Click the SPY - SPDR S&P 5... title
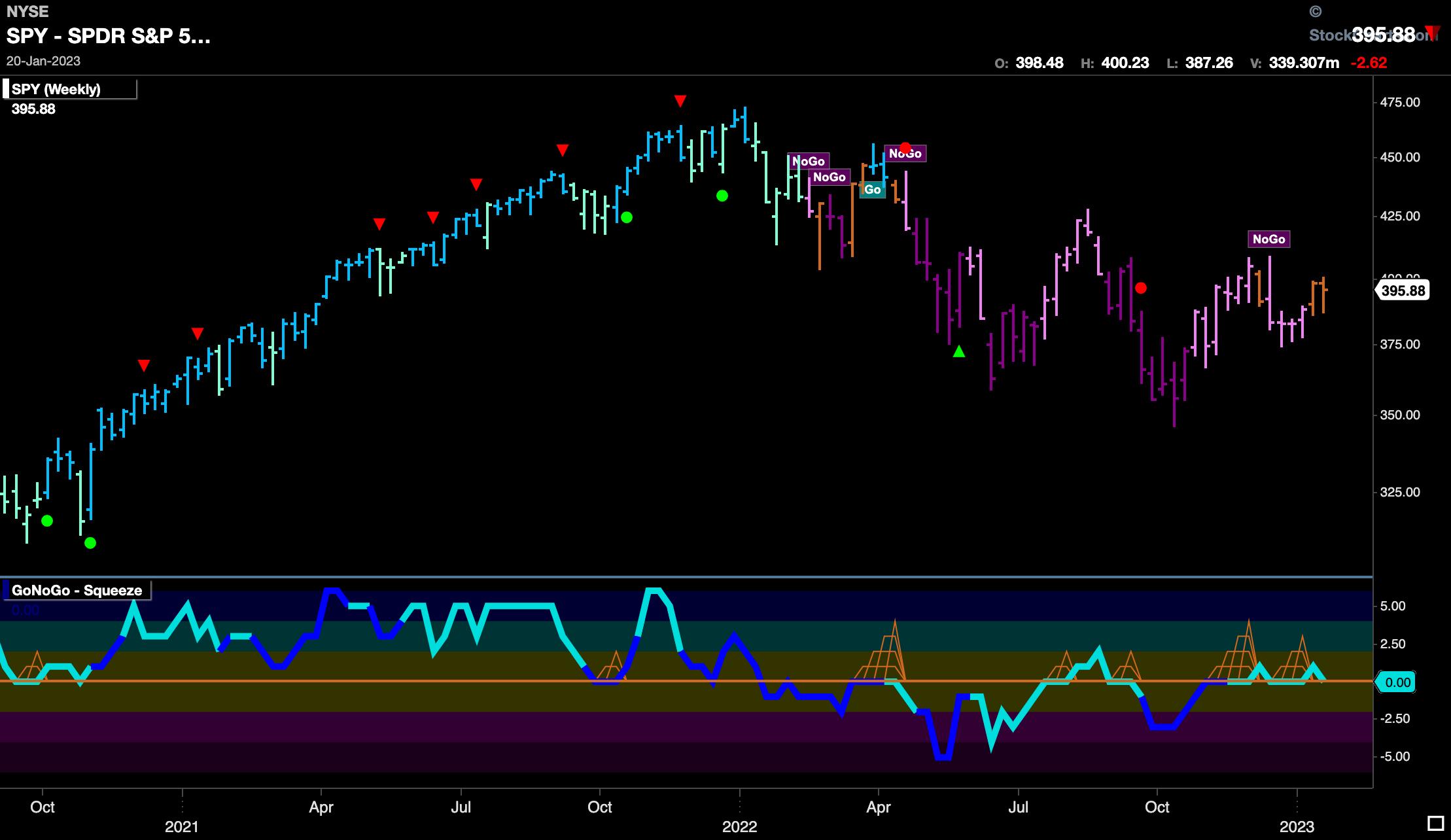The width and height of the screenshot is (1451, 840). pyautogui.click(x=109, y=36)
